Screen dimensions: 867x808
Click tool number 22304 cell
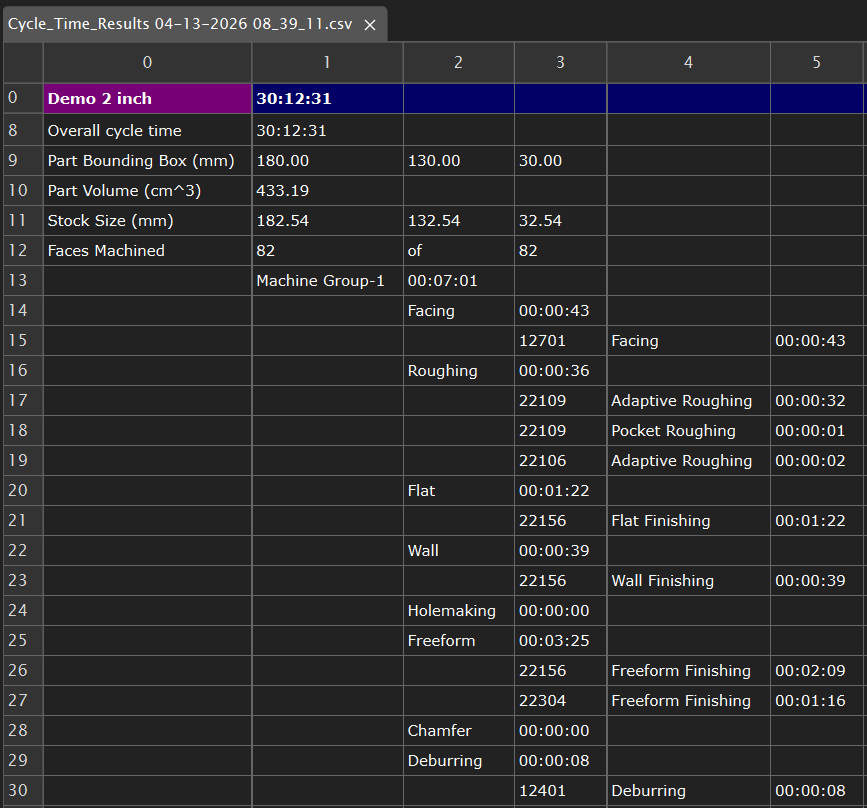tap(560, 700)
